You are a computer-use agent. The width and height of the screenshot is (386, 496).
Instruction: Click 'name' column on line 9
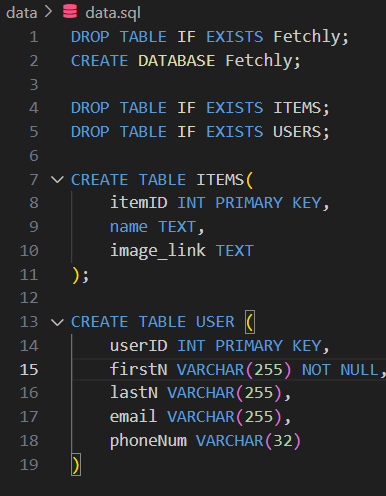pyautogui.click(x=129, y=227)
